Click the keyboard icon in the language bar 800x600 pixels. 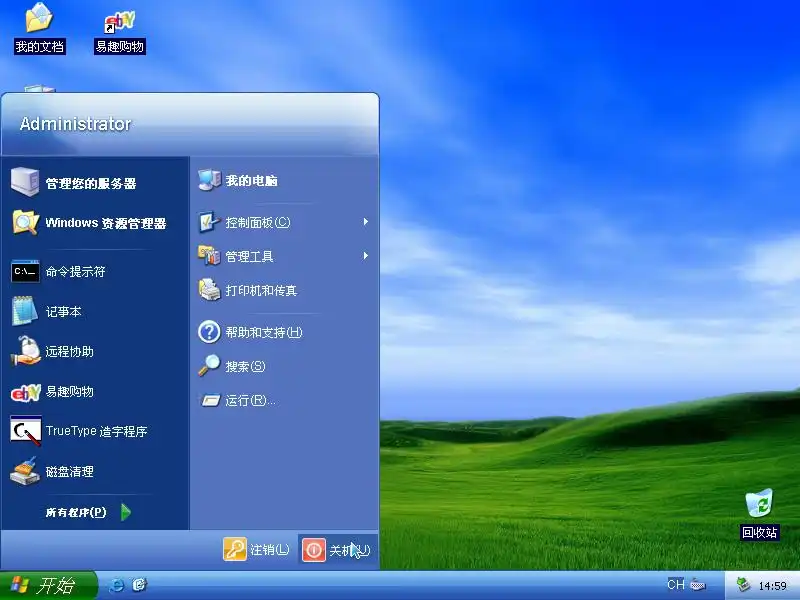coord(698,585)
